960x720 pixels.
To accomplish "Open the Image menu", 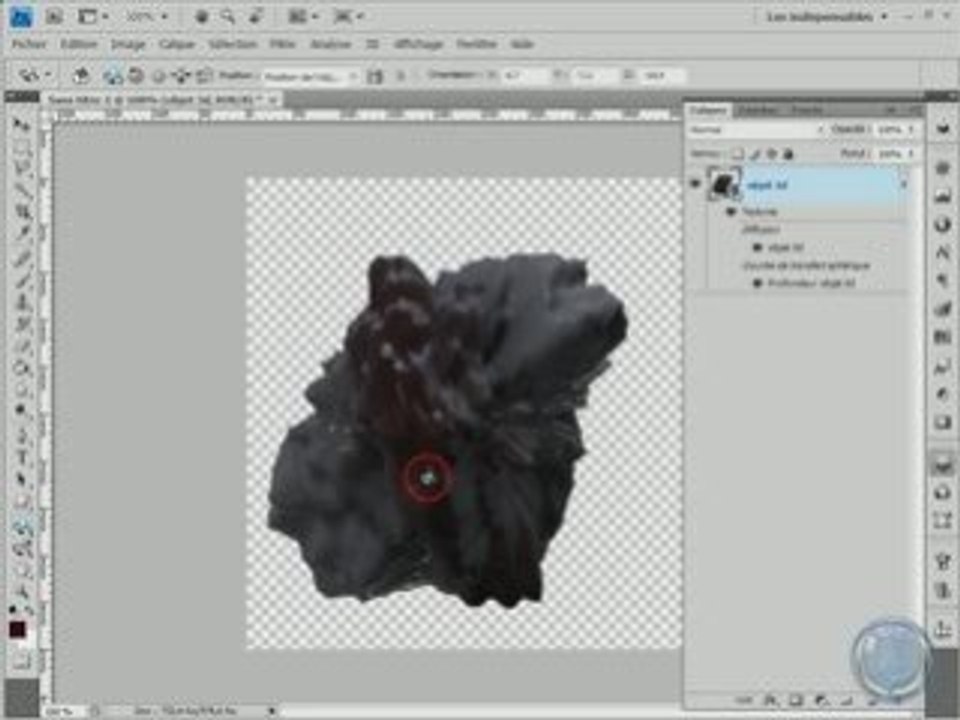I will pos(128,44).
